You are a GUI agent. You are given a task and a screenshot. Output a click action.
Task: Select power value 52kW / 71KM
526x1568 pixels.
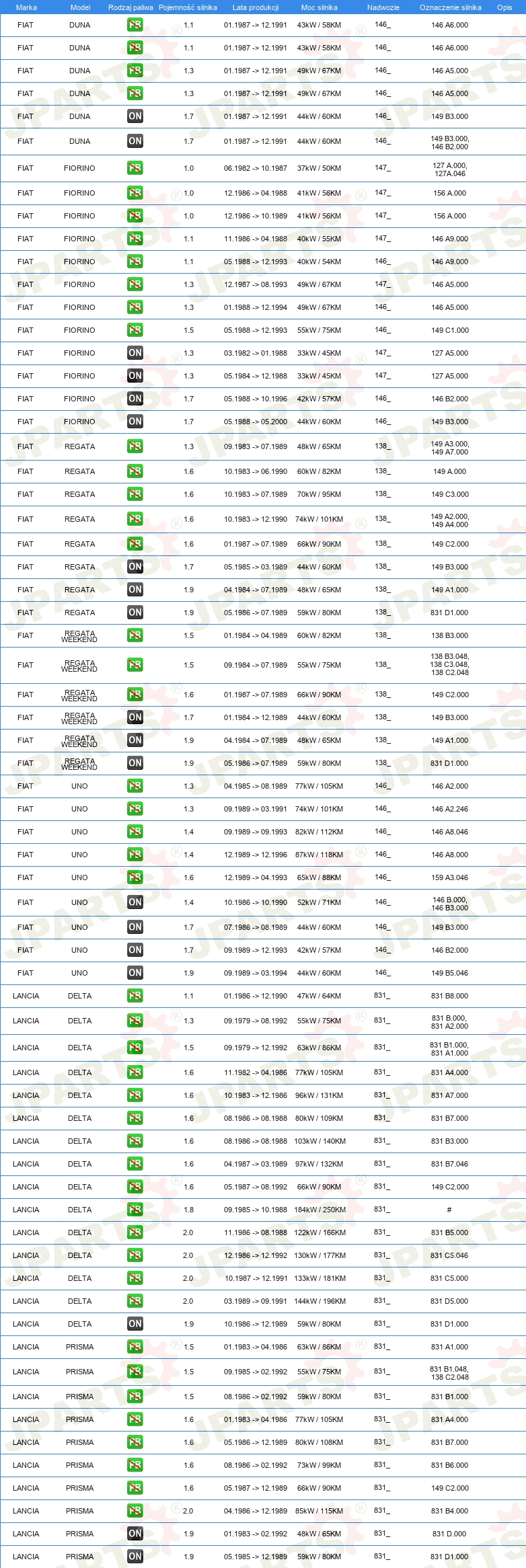coord(320,902)
